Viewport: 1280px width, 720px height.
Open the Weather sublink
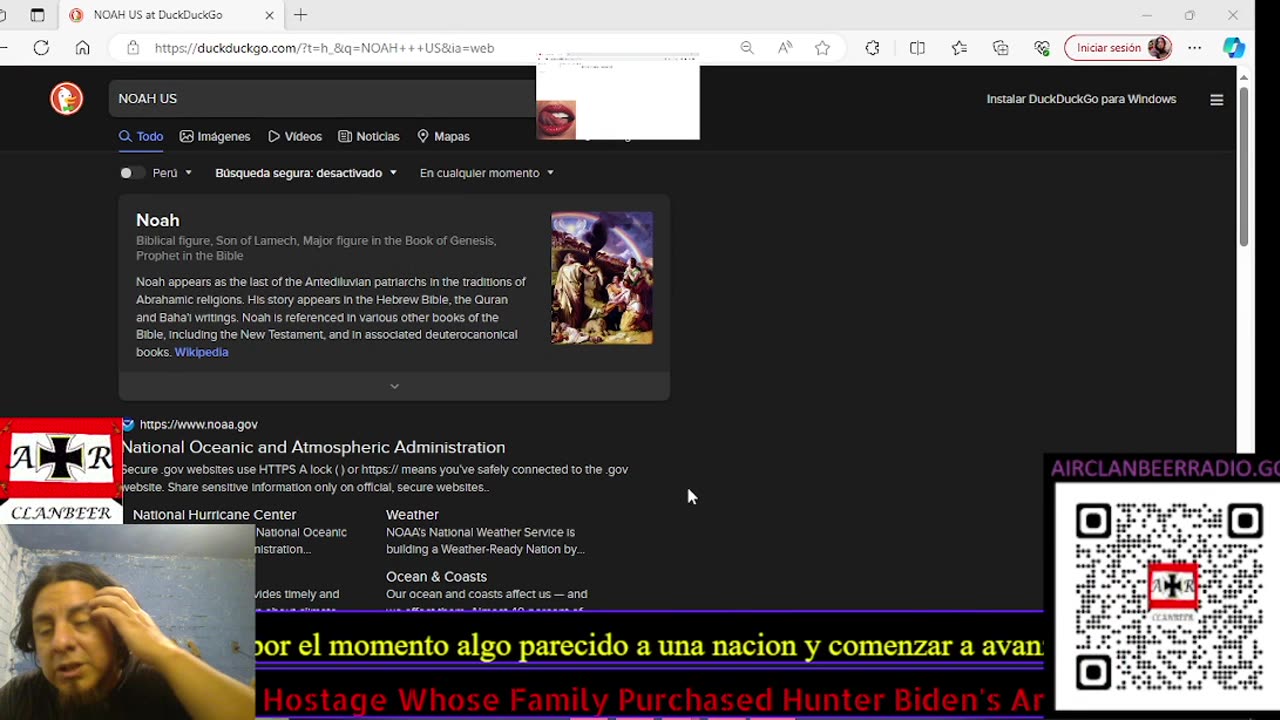(412, 514)
